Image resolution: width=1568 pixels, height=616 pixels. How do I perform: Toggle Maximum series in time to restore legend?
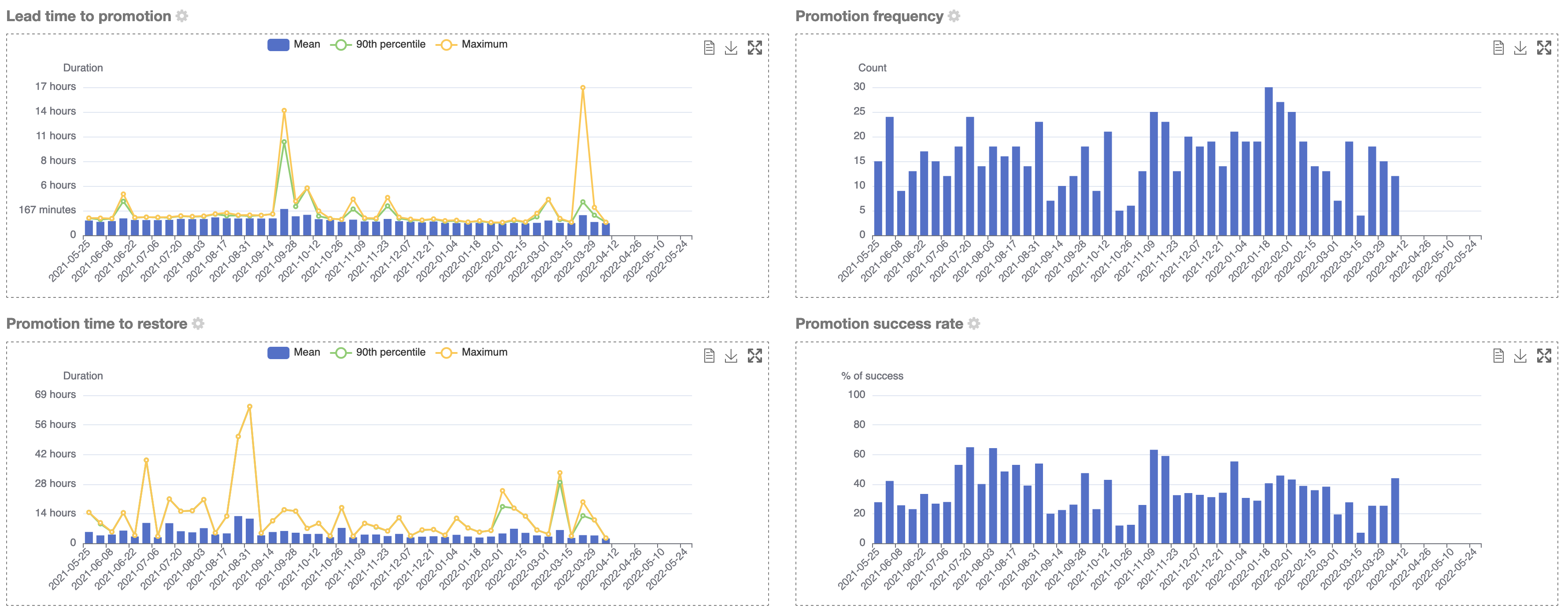click(472, 353)
